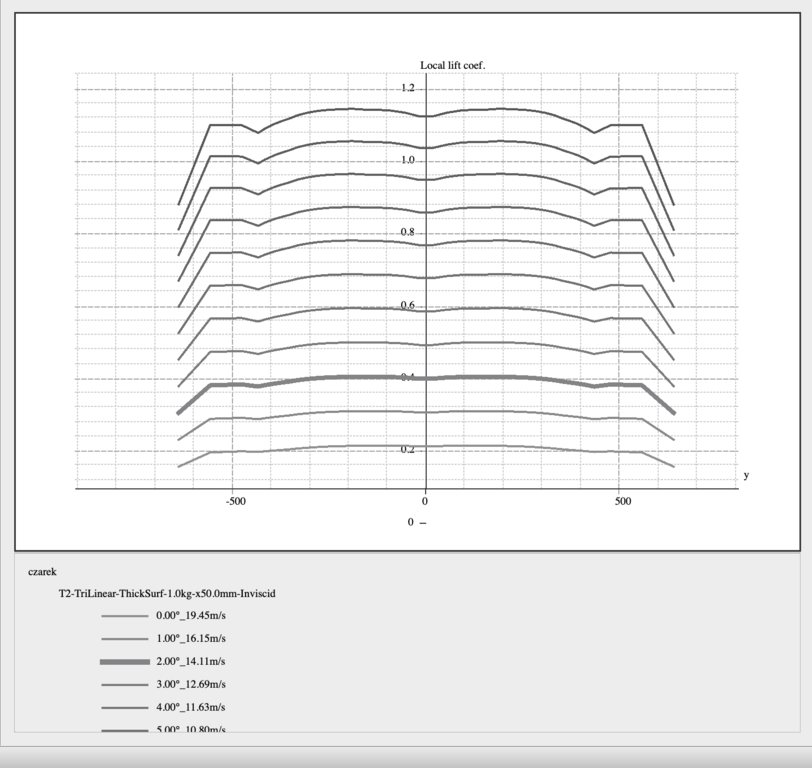
Task: Click the y axis label
Action: coord(745,475)
